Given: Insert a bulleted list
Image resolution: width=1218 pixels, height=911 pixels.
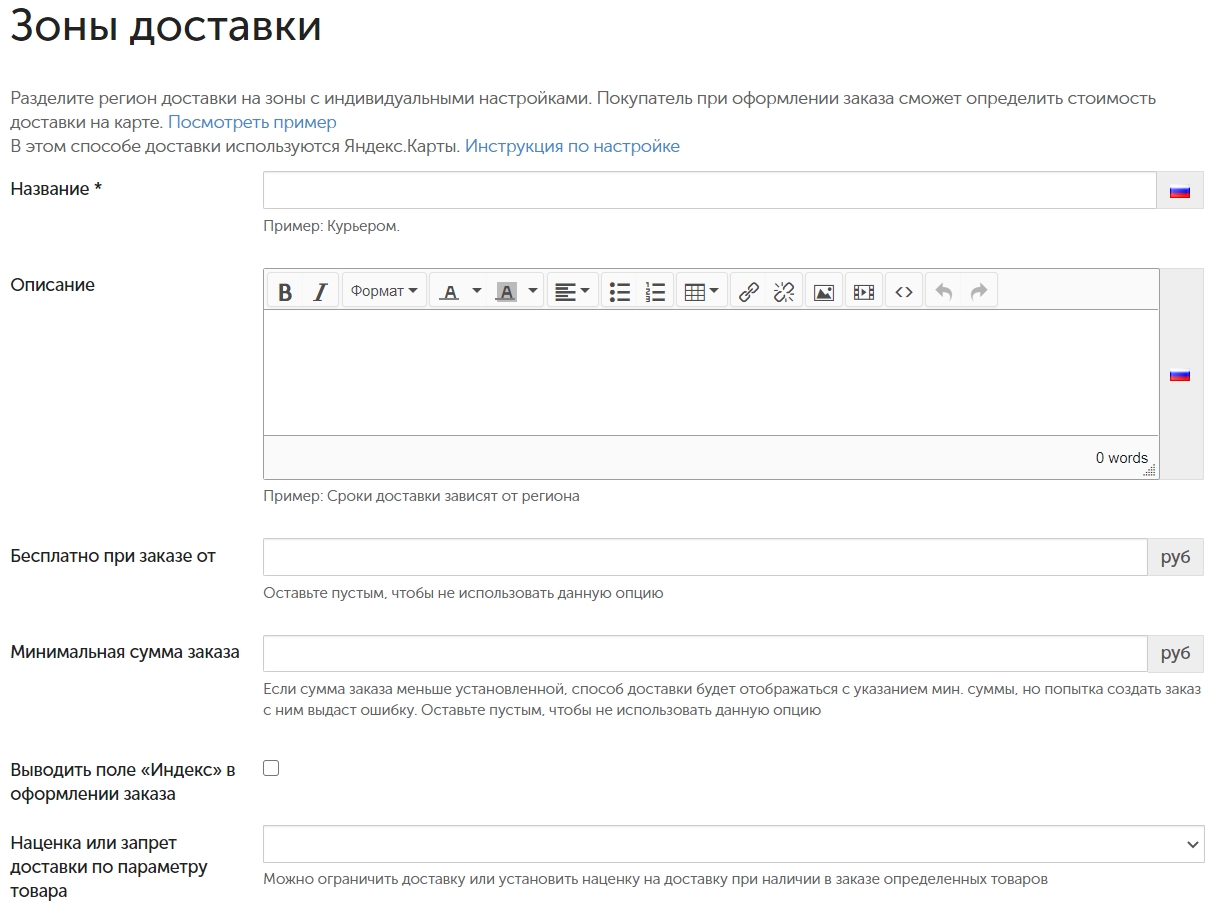Looking at the screenshot, I should pos(620,292).
